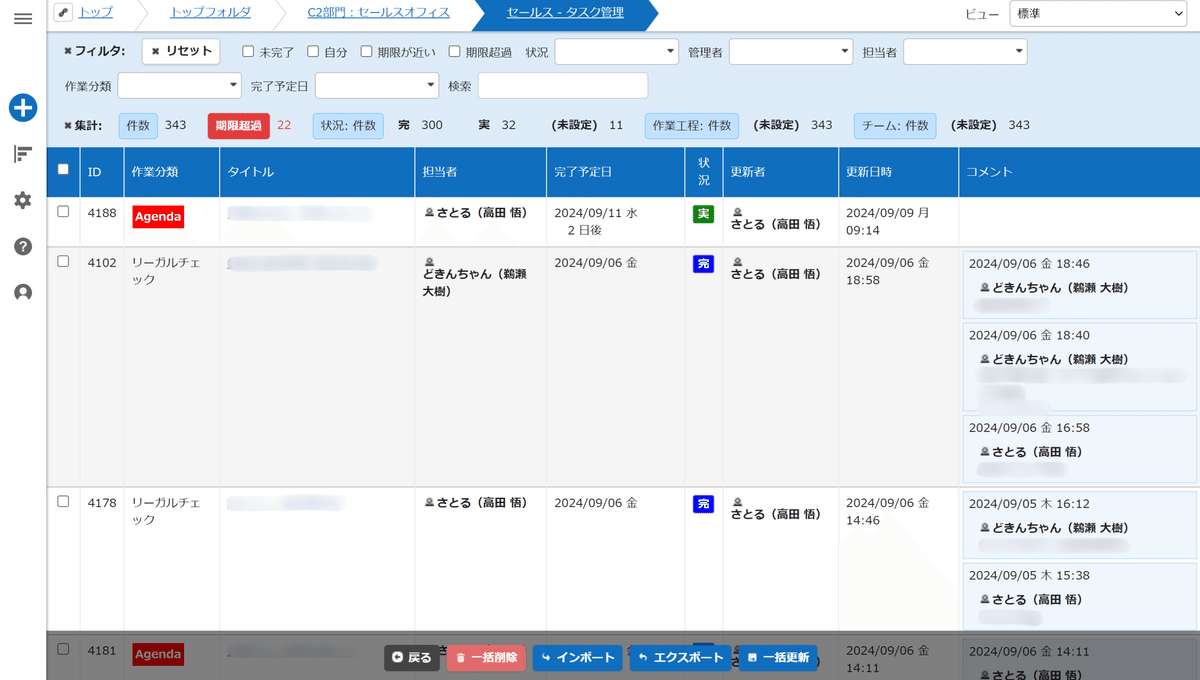Check the select-all checkbox in table header

point(63,170)
